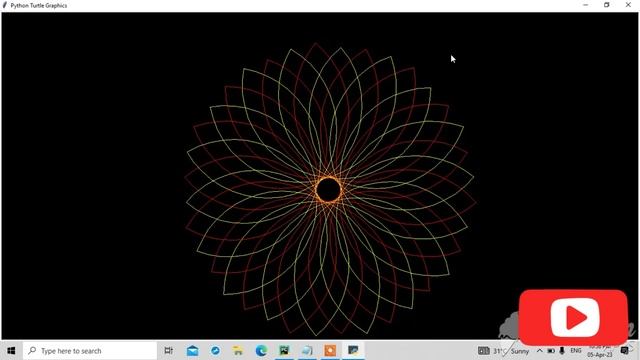The width and height of the screenshot is (640, 360).
Task: Switch to the Python Turtle Graphics taskbar icon
Action: (353, 351)
